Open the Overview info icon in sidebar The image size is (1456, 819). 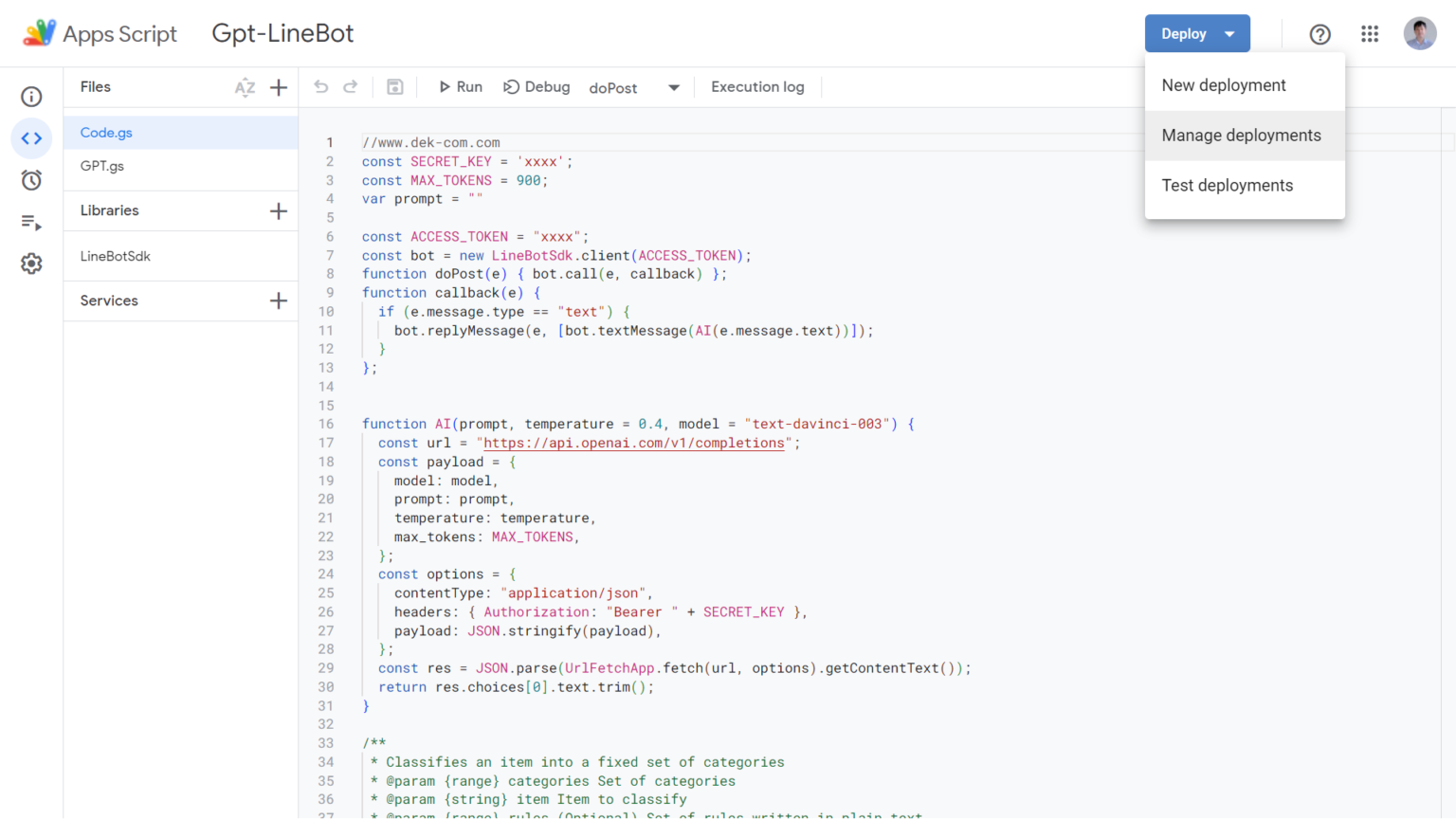tap(31, 97)
